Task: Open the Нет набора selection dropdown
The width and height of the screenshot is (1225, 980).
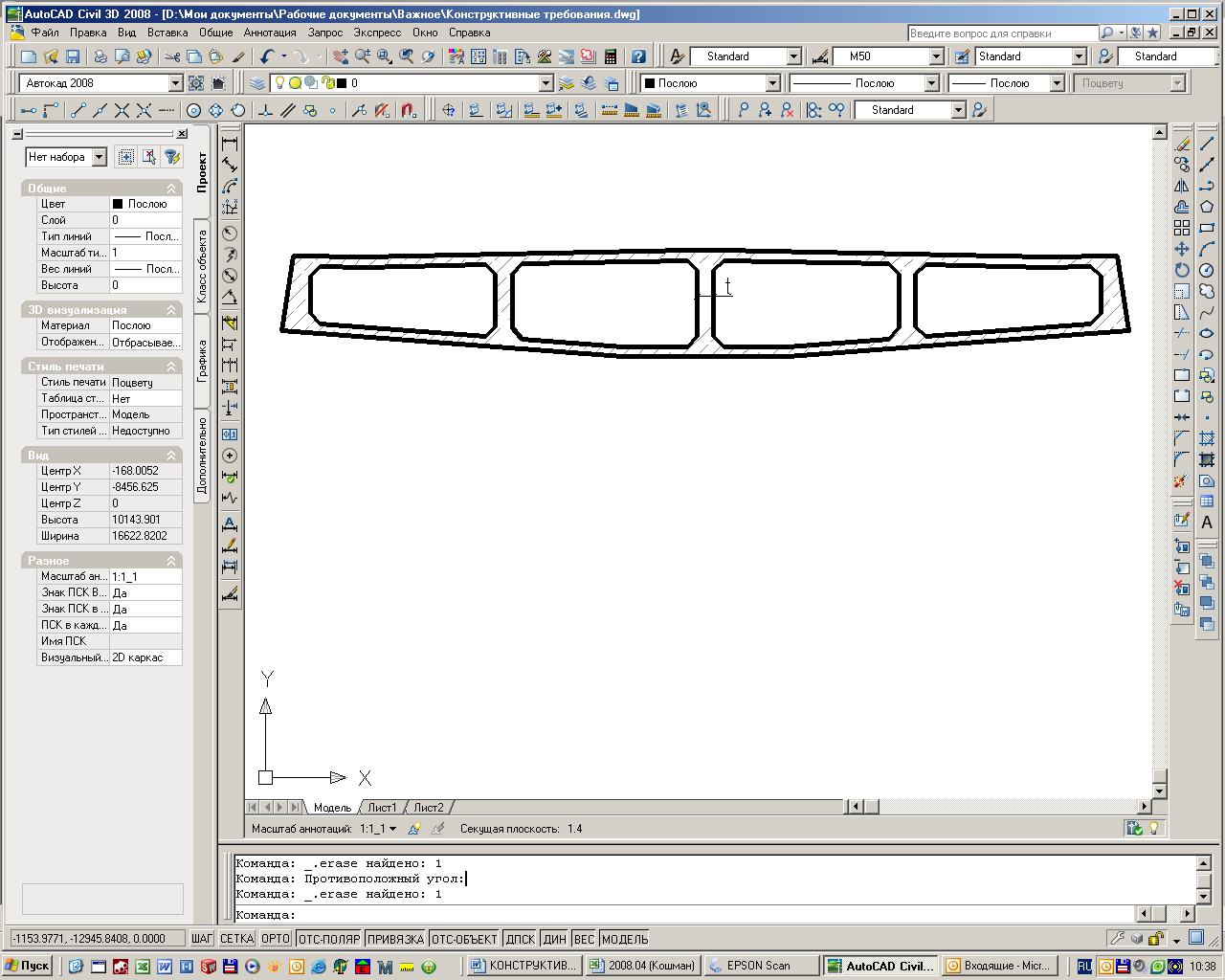Action: pyautogui.click(x=99, y=157)
